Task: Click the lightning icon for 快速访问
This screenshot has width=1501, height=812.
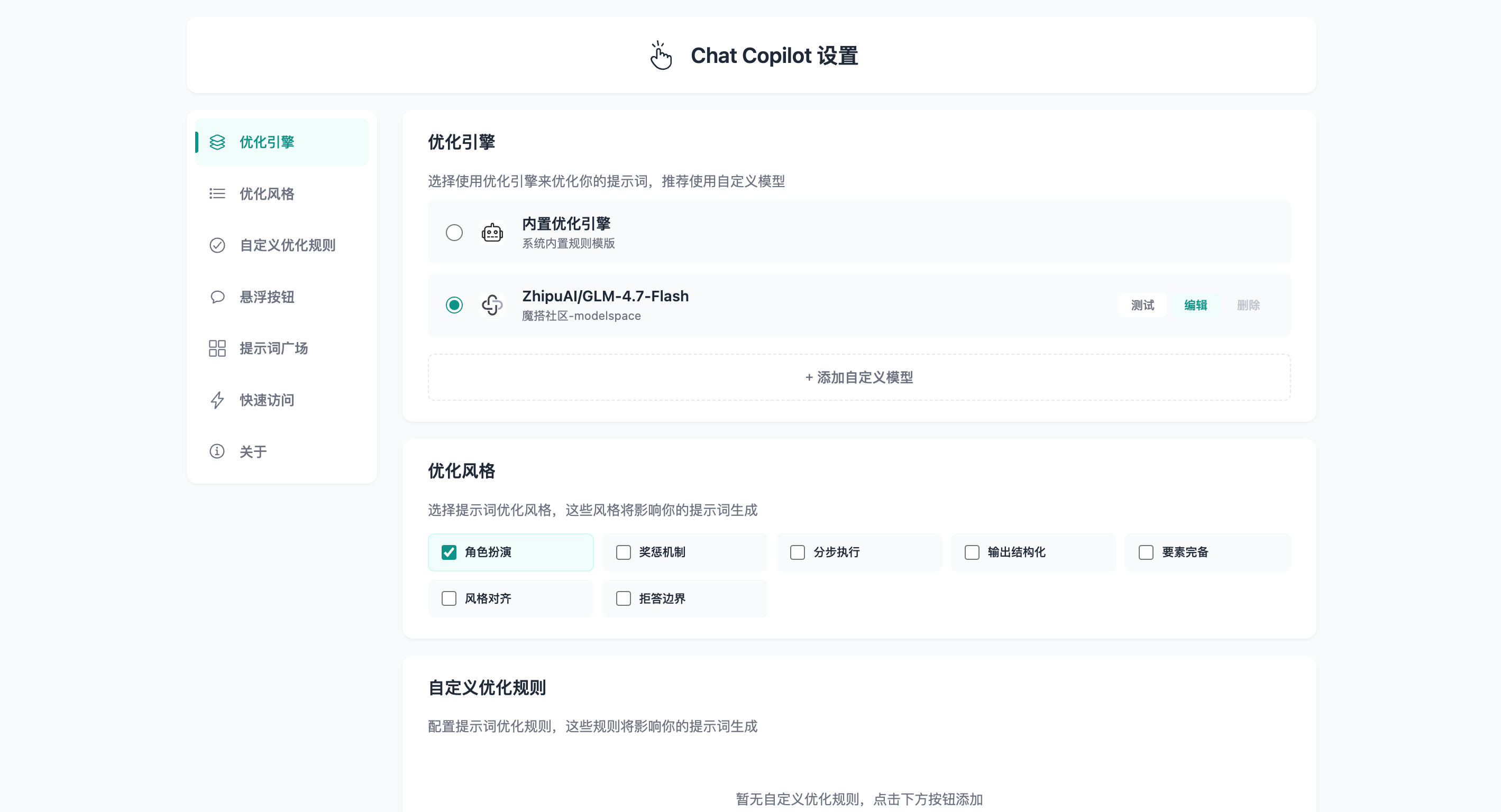Action: click(217, 400)
